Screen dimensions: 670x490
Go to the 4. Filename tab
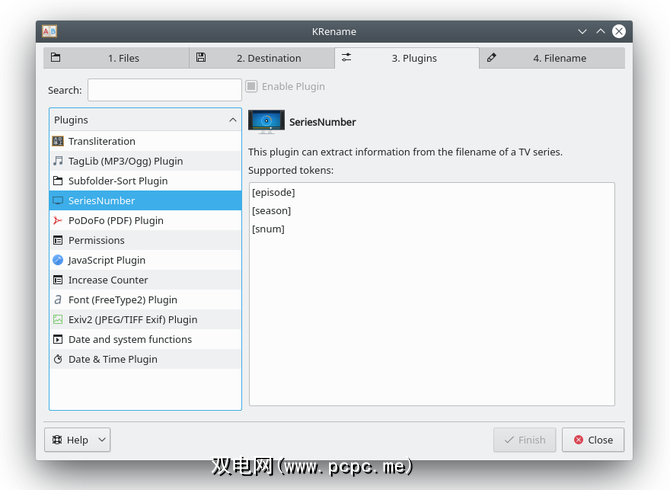pos(552,58)
